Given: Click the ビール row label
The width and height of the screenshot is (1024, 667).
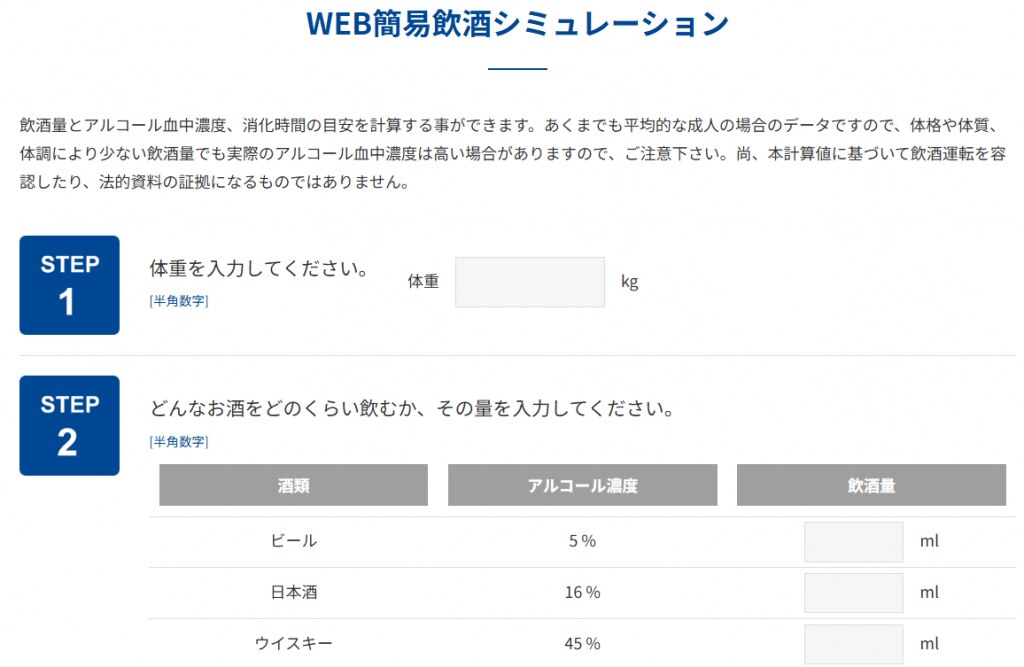Looking at the screenshot, I should point(294,541).
